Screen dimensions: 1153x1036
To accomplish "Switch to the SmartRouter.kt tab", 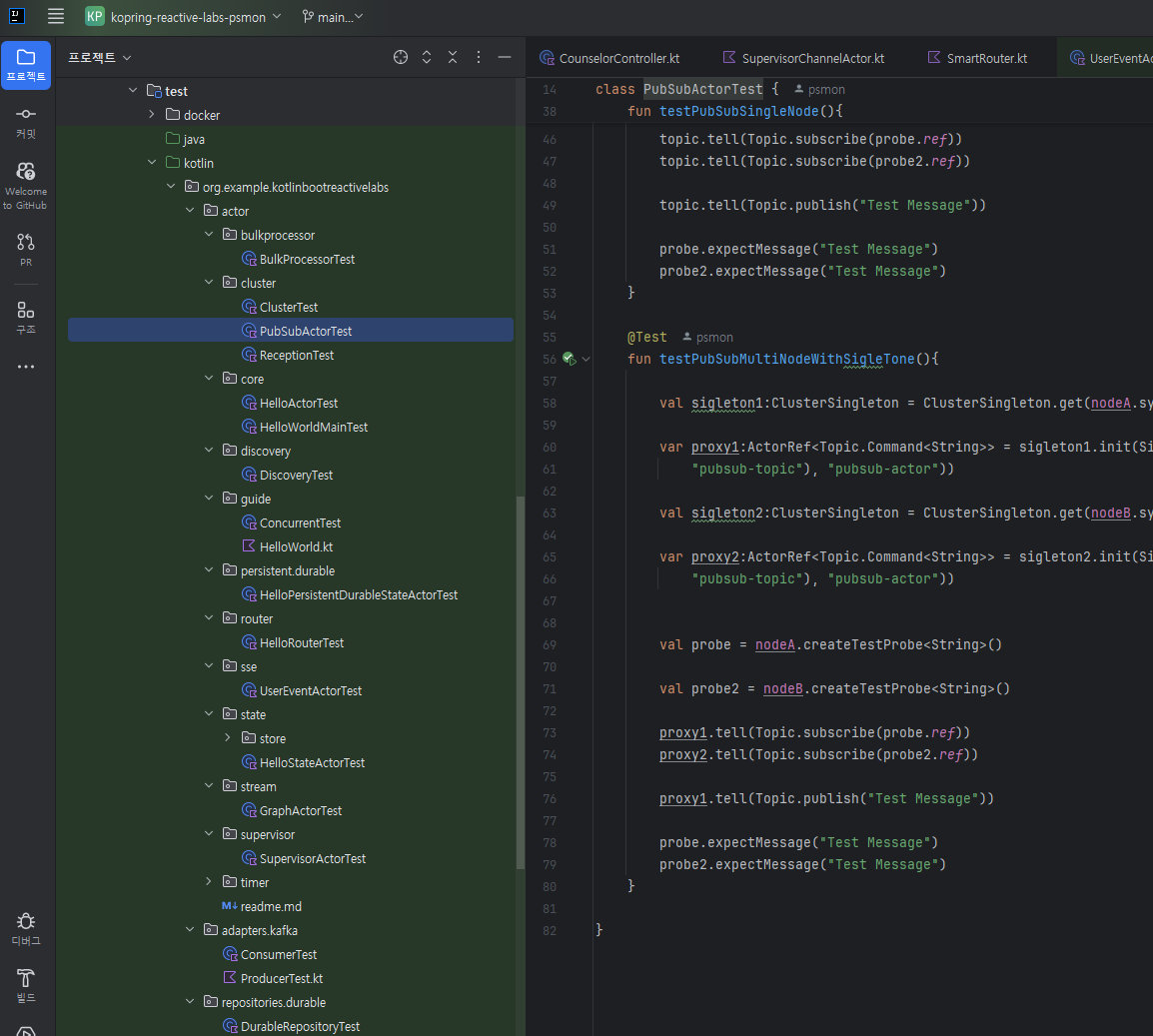I will click(977, 58).
